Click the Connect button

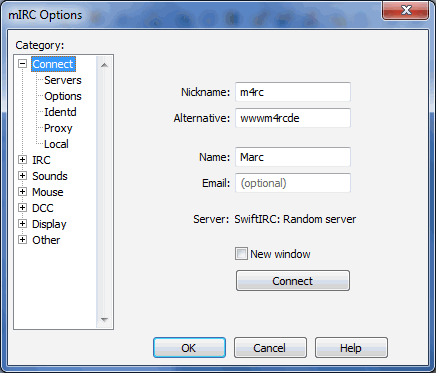[x=293, y=281]
